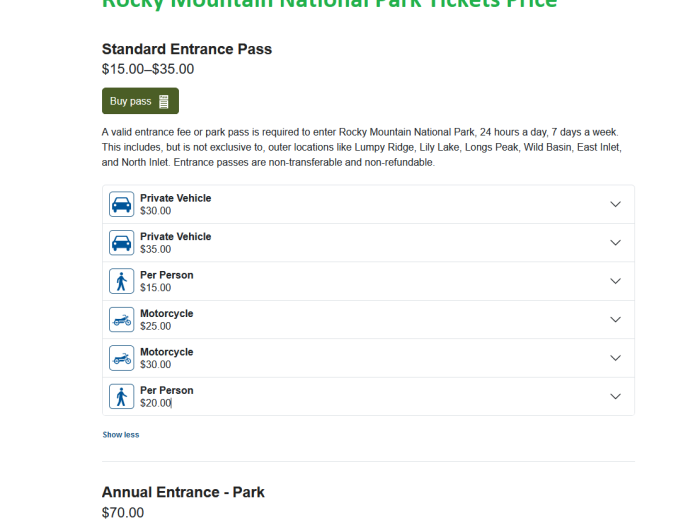Expand the $30.00 Motorcycle chevron

615,358
